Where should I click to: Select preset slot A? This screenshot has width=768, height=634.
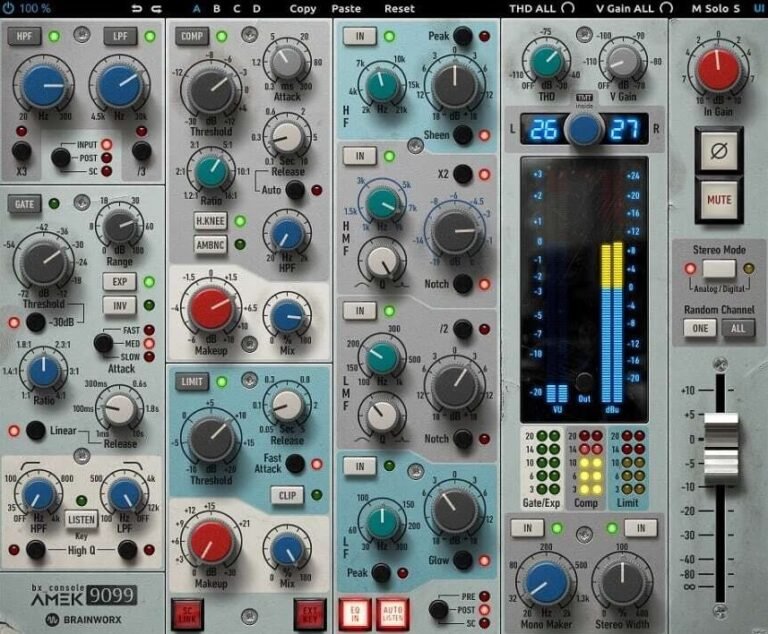[x=196, y=8]
